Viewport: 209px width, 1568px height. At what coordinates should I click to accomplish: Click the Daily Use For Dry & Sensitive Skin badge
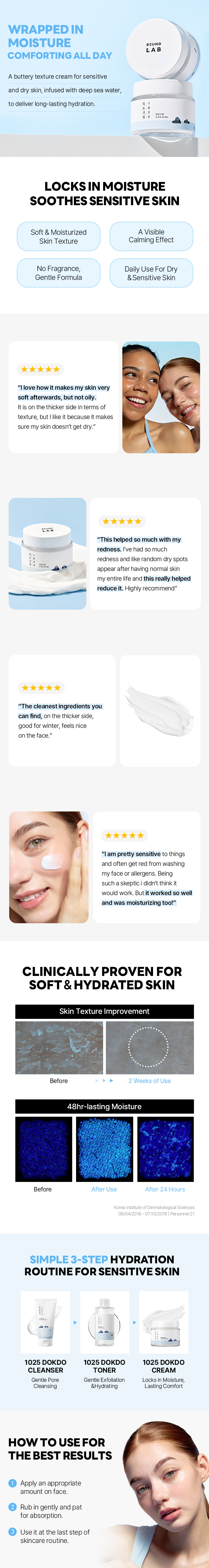point(151,273)
